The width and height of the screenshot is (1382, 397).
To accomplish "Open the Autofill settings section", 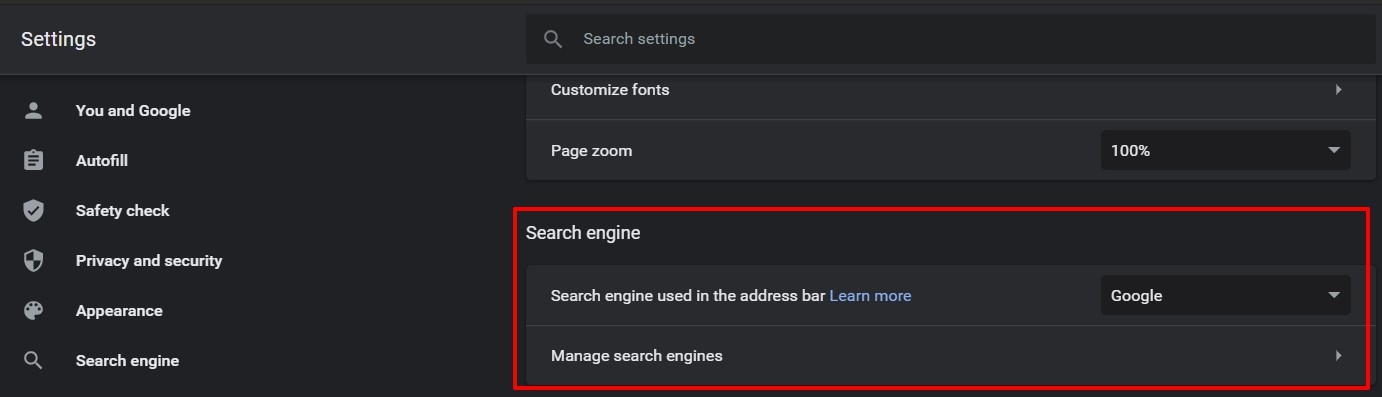I will click(102, 160).
